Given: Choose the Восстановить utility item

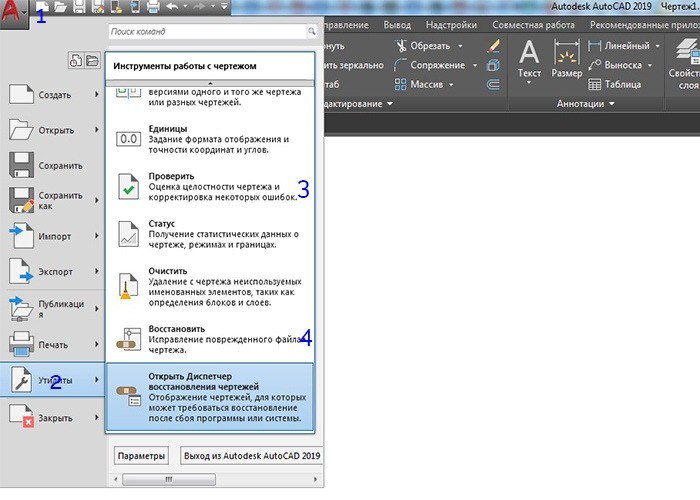Looking at the screenshot, I should coord(210,339).
